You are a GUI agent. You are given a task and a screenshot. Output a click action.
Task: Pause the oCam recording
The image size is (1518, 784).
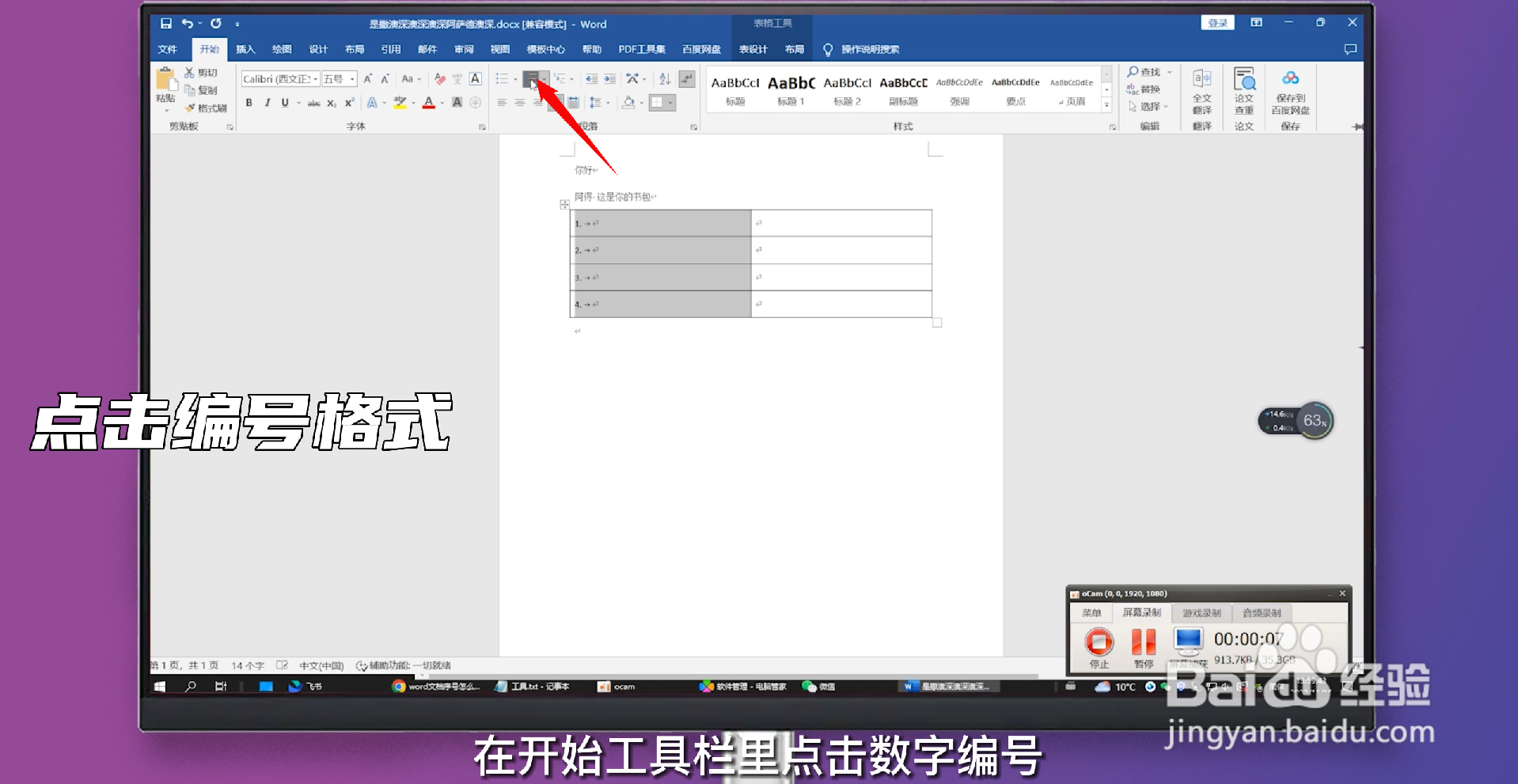point(1143,643)
